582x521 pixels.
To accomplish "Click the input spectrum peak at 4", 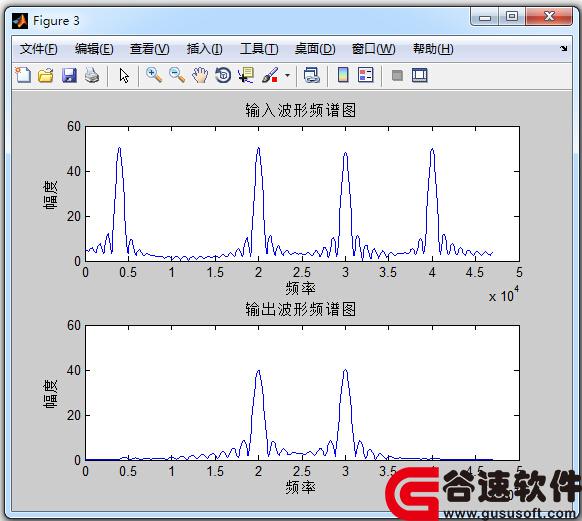I will tap(432, 150).
